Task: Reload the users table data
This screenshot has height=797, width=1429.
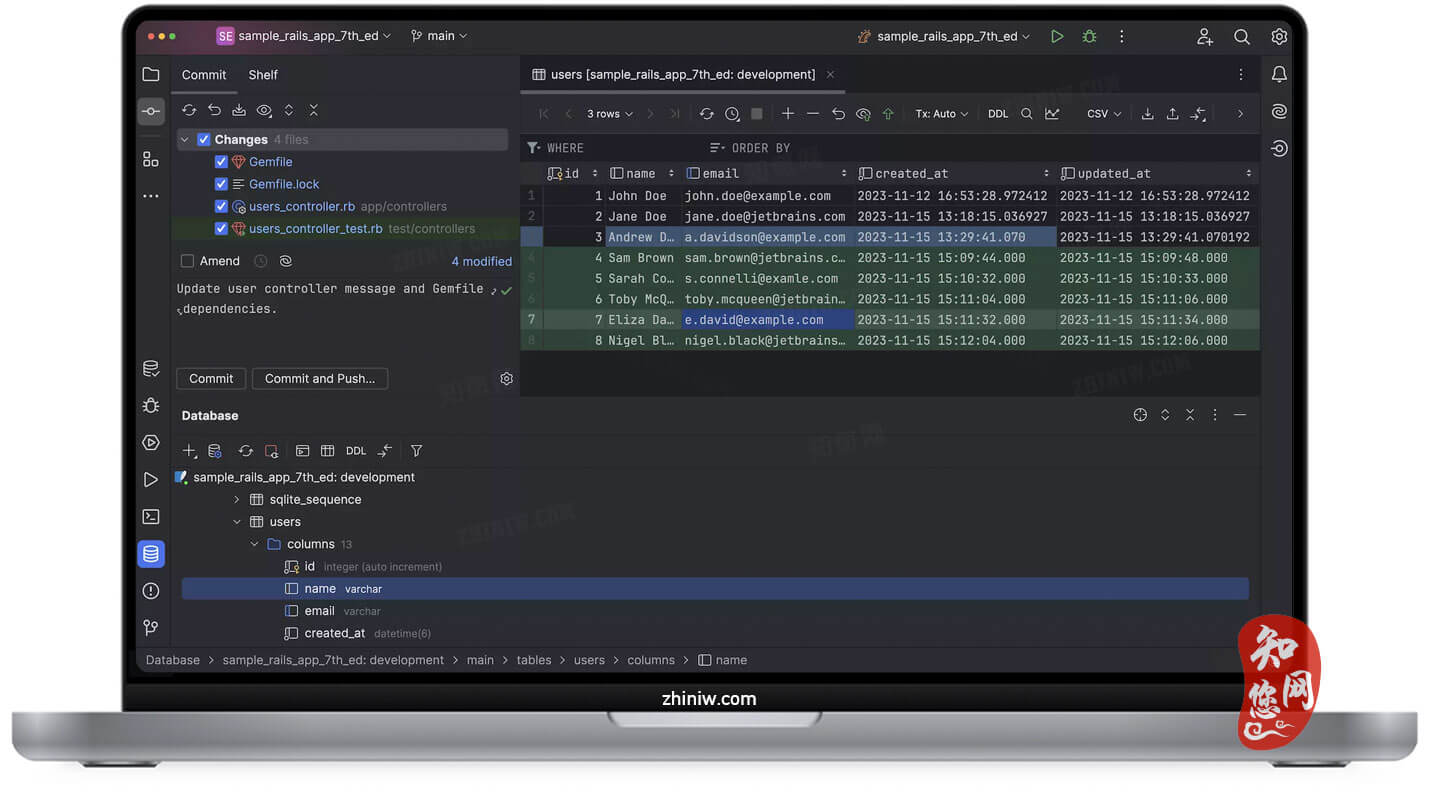Action: [707, 114]
